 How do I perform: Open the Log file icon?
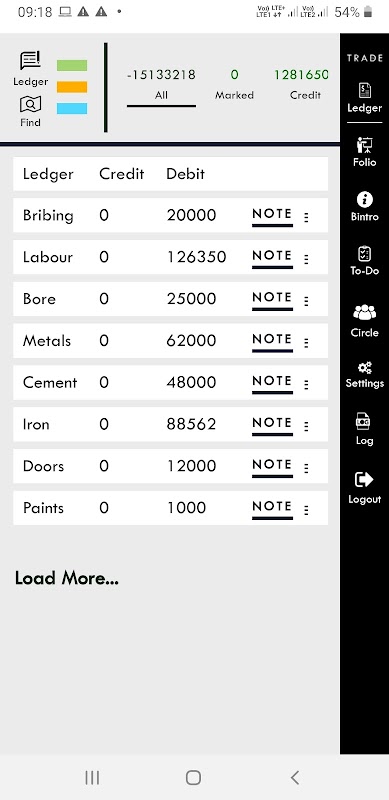pyautogui.click(x=363, y=421)
